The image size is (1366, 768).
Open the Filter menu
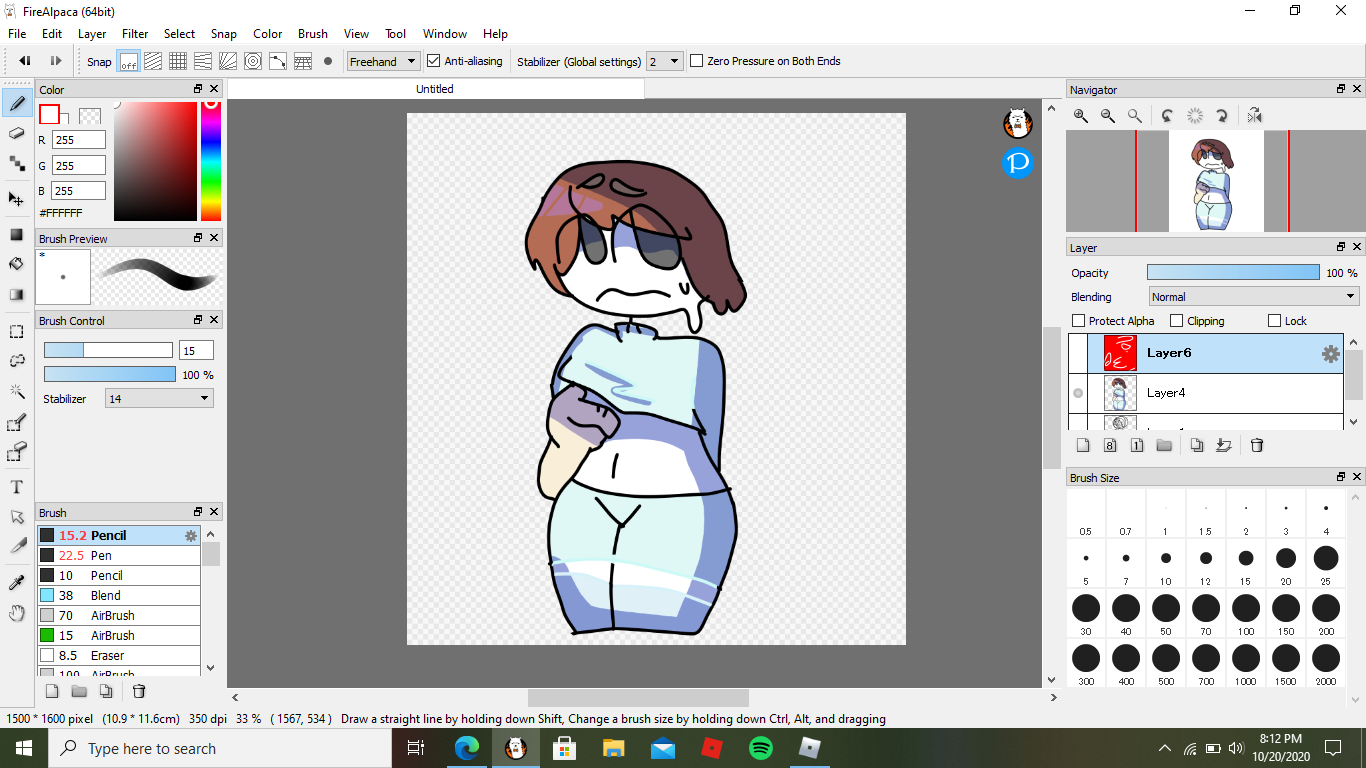click(x=135, y=33)
